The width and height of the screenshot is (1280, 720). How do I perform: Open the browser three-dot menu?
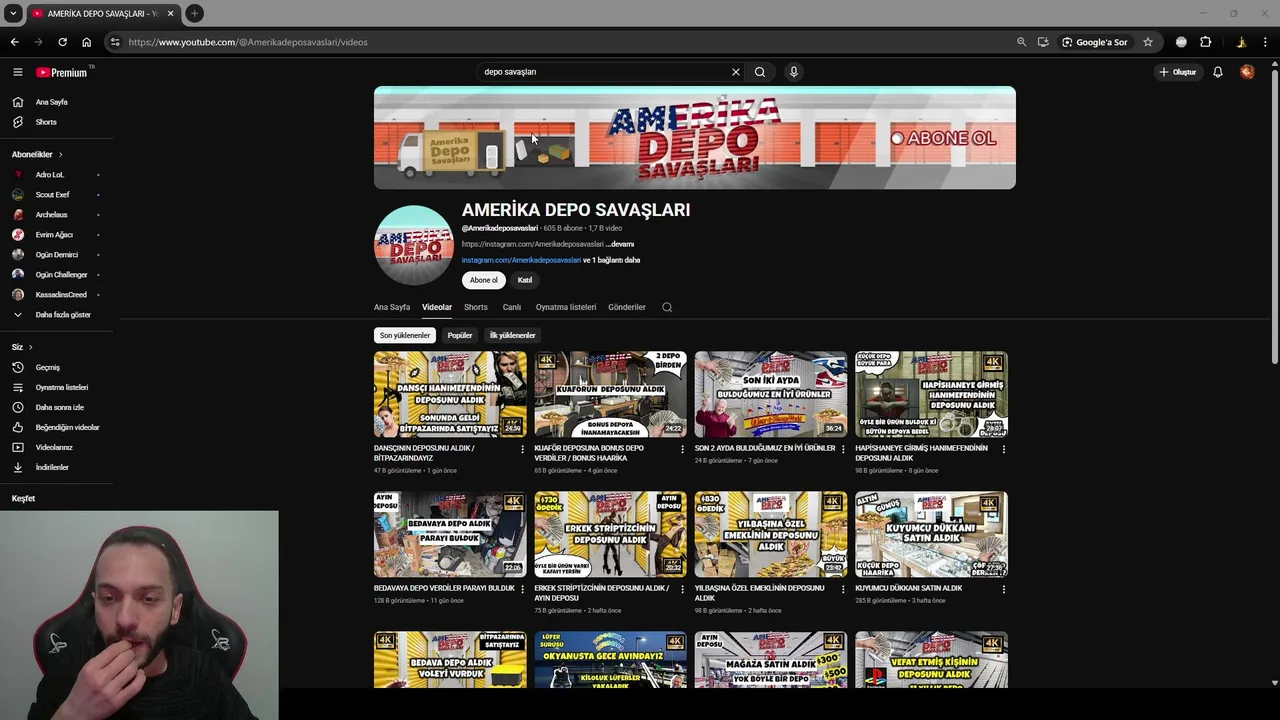tap(1265, 42)
